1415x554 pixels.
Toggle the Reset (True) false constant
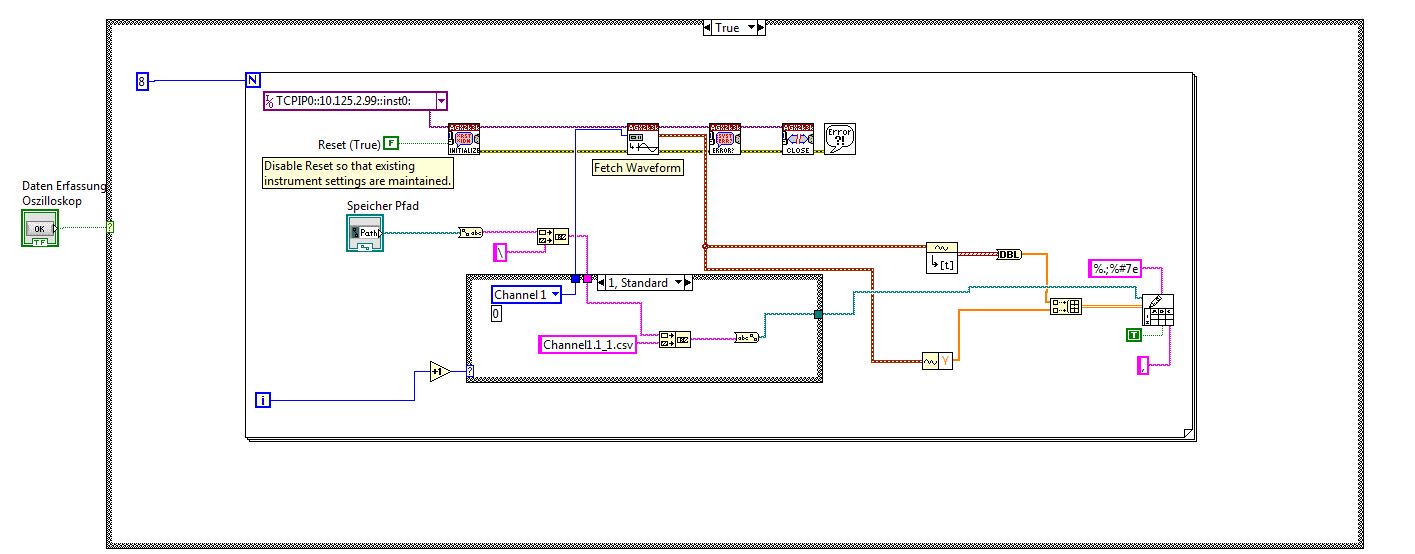pyautogui.click(x=391, y=144)
